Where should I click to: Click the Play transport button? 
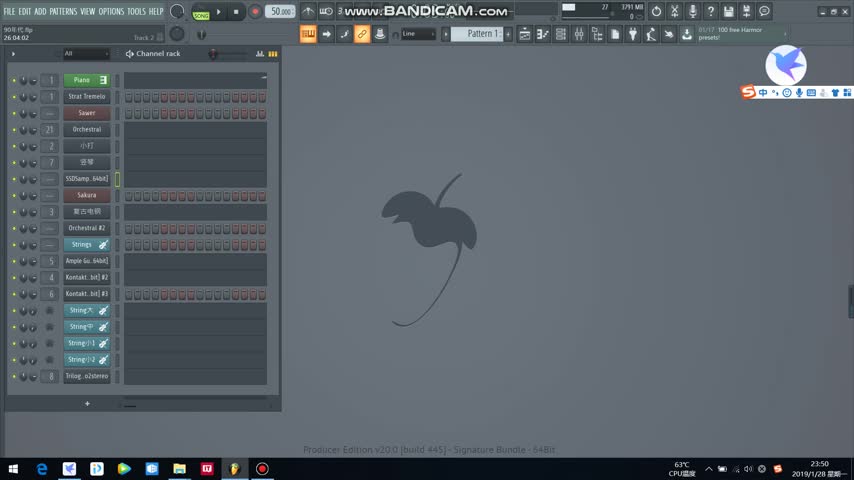pos(218,11)
